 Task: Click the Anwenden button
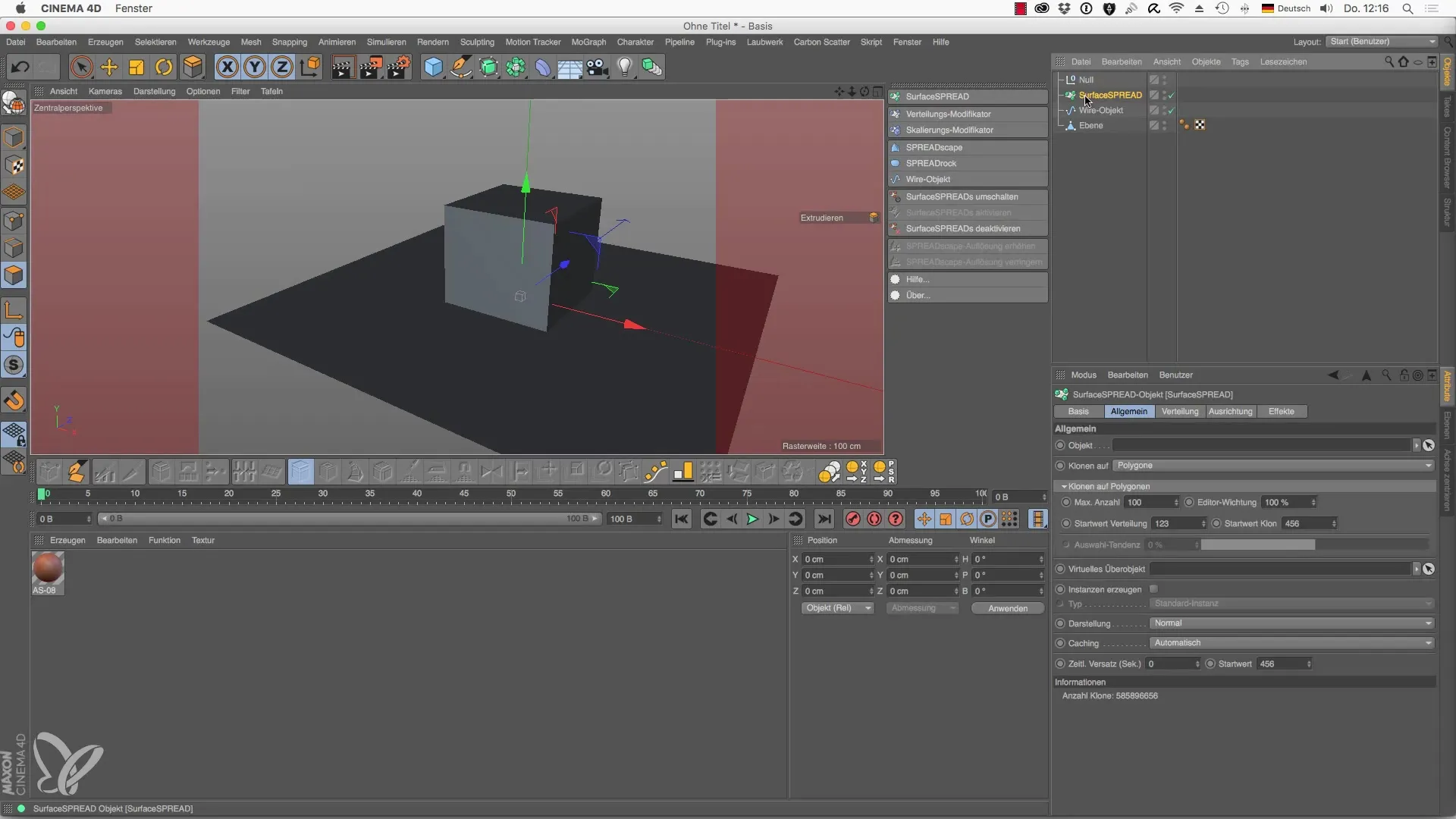pyautogui.click(x=1008, y=609)
